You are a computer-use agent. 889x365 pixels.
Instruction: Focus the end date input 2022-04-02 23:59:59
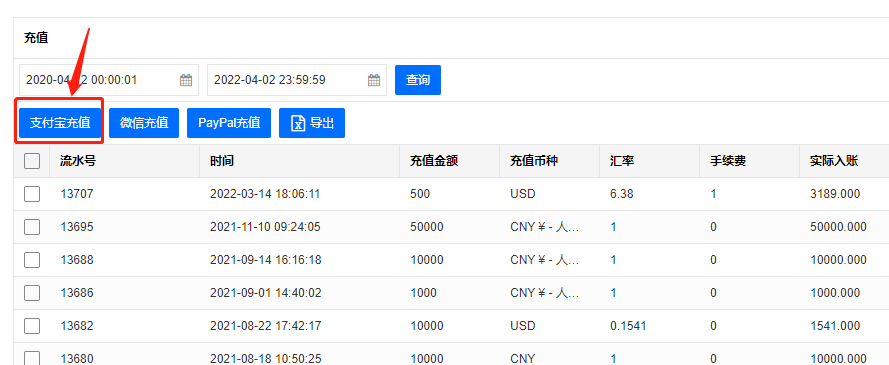click(x=297, y=80)
